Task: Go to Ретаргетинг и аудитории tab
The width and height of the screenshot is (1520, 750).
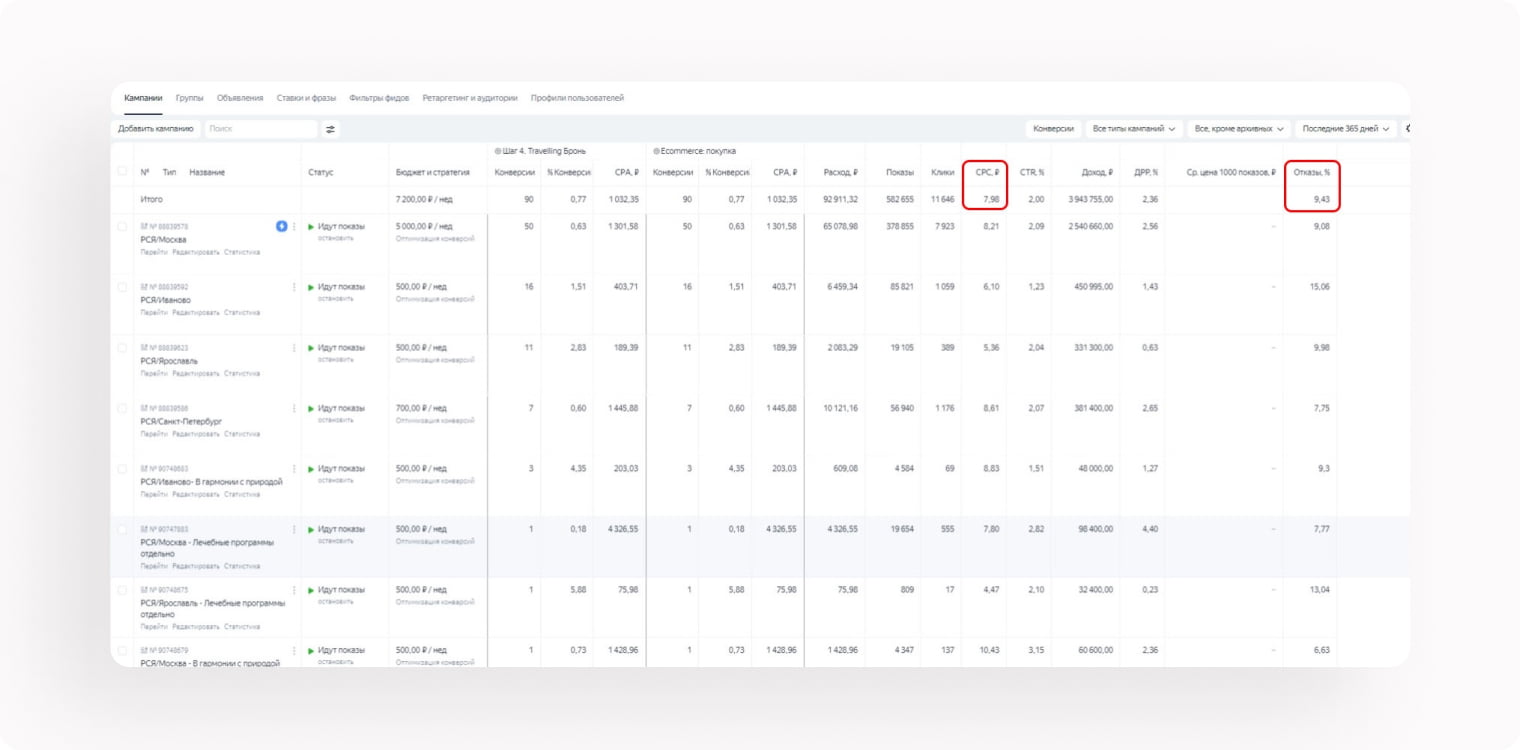Action: 470,98
